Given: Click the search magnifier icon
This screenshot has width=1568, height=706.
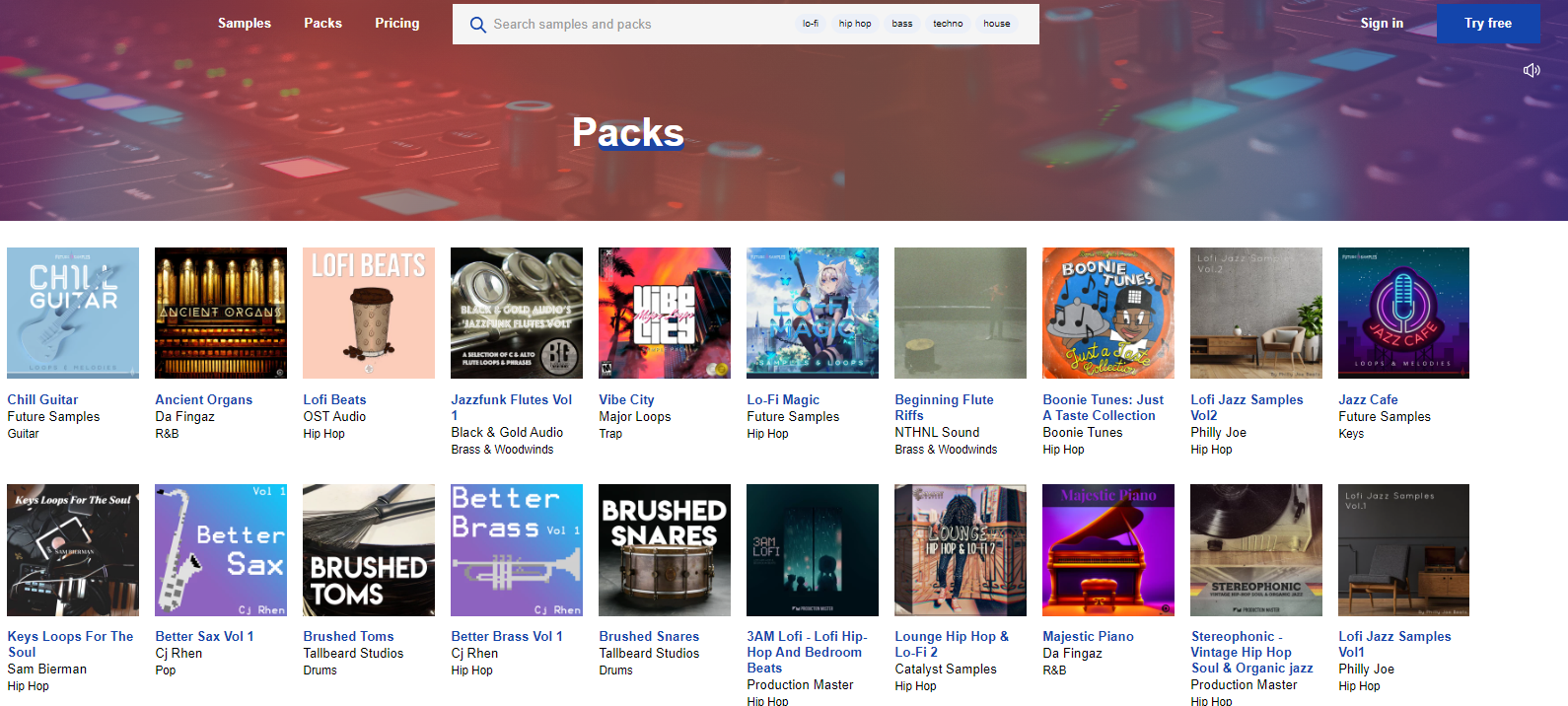Looking at the screenshot, I should pos(477,25).
